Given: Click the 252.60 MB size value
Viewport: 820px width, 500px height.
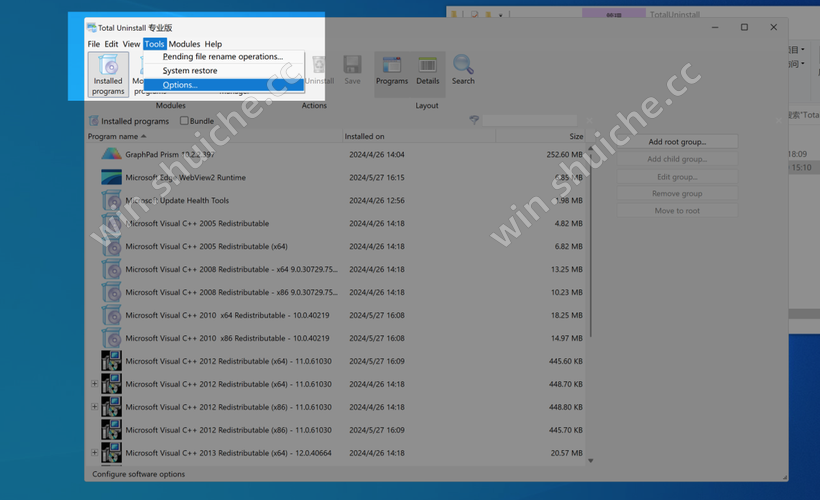Looking at the screenshot, I should click(564, 154).
